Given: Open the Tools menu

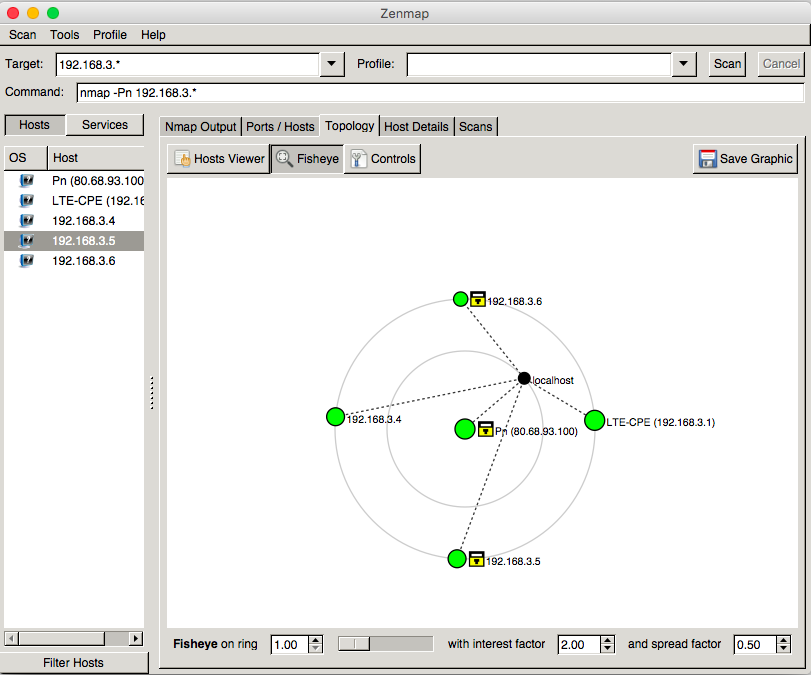Looking at the screenshot, I should pos(65,35).
